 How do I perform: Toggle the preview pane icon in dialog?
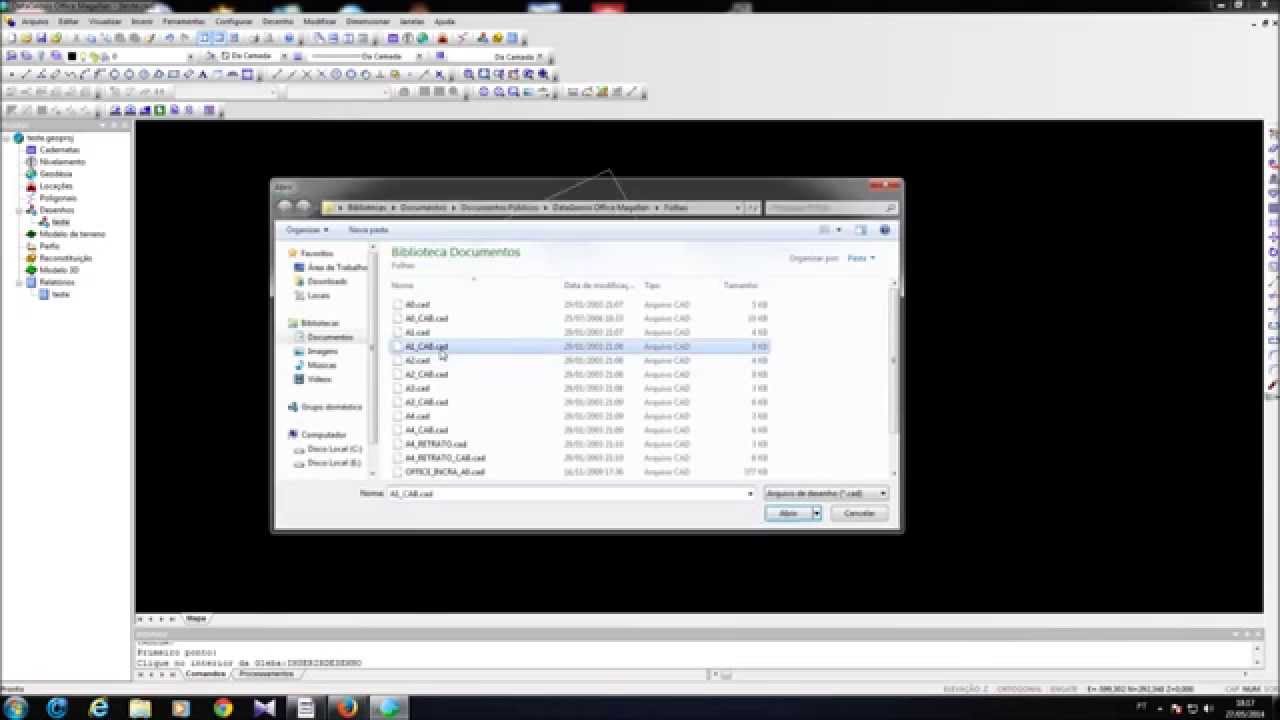tap(860, 230)
